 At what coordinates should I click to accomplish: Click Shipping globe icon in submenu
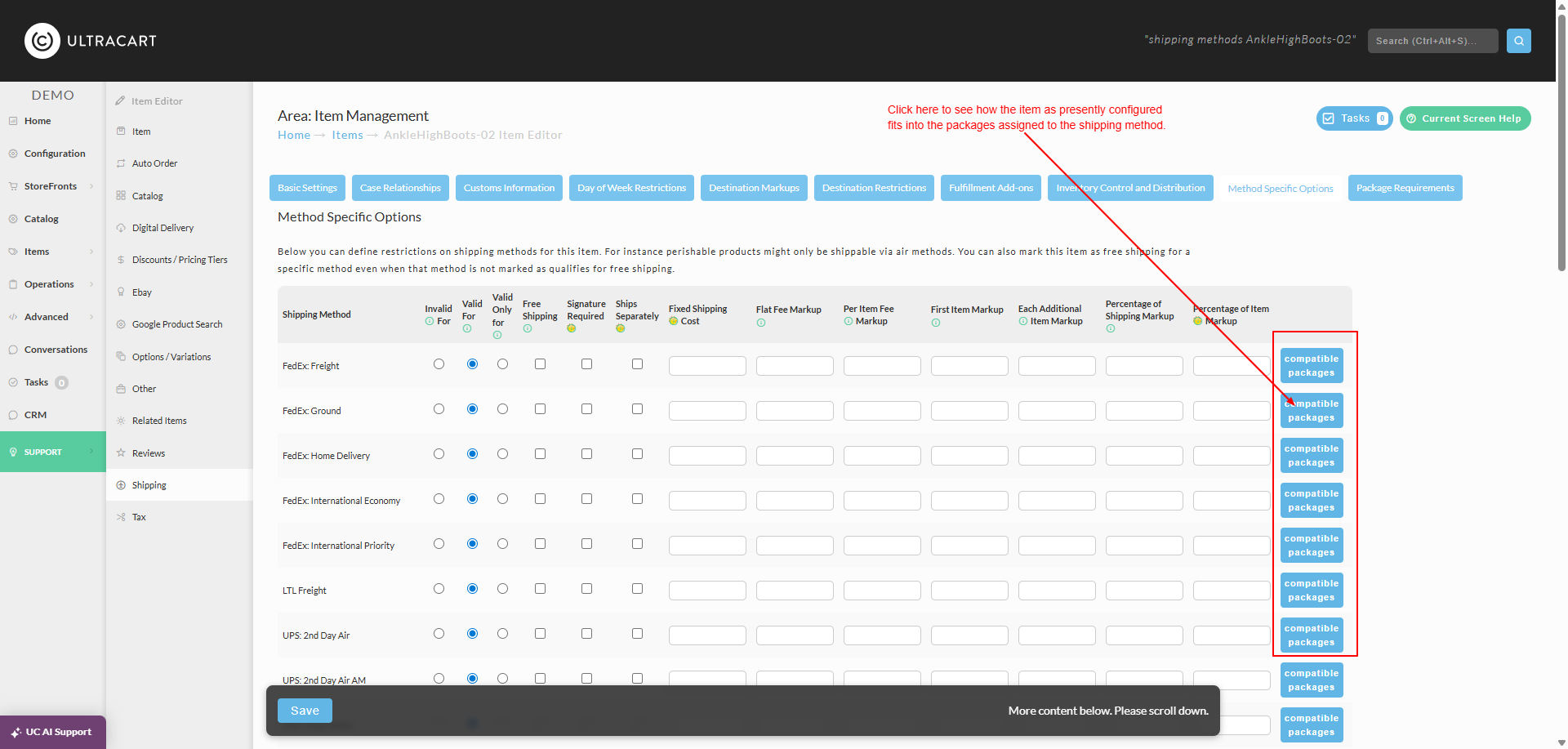[121, 485]
